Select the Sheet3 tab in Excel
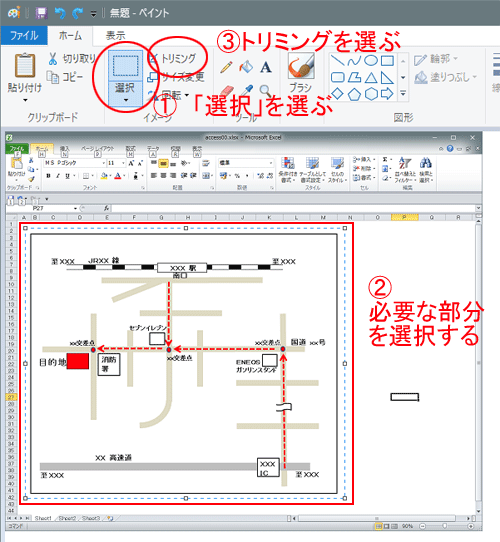The width and height of the screenshot is (500, 542). click(x=91, y=518)
